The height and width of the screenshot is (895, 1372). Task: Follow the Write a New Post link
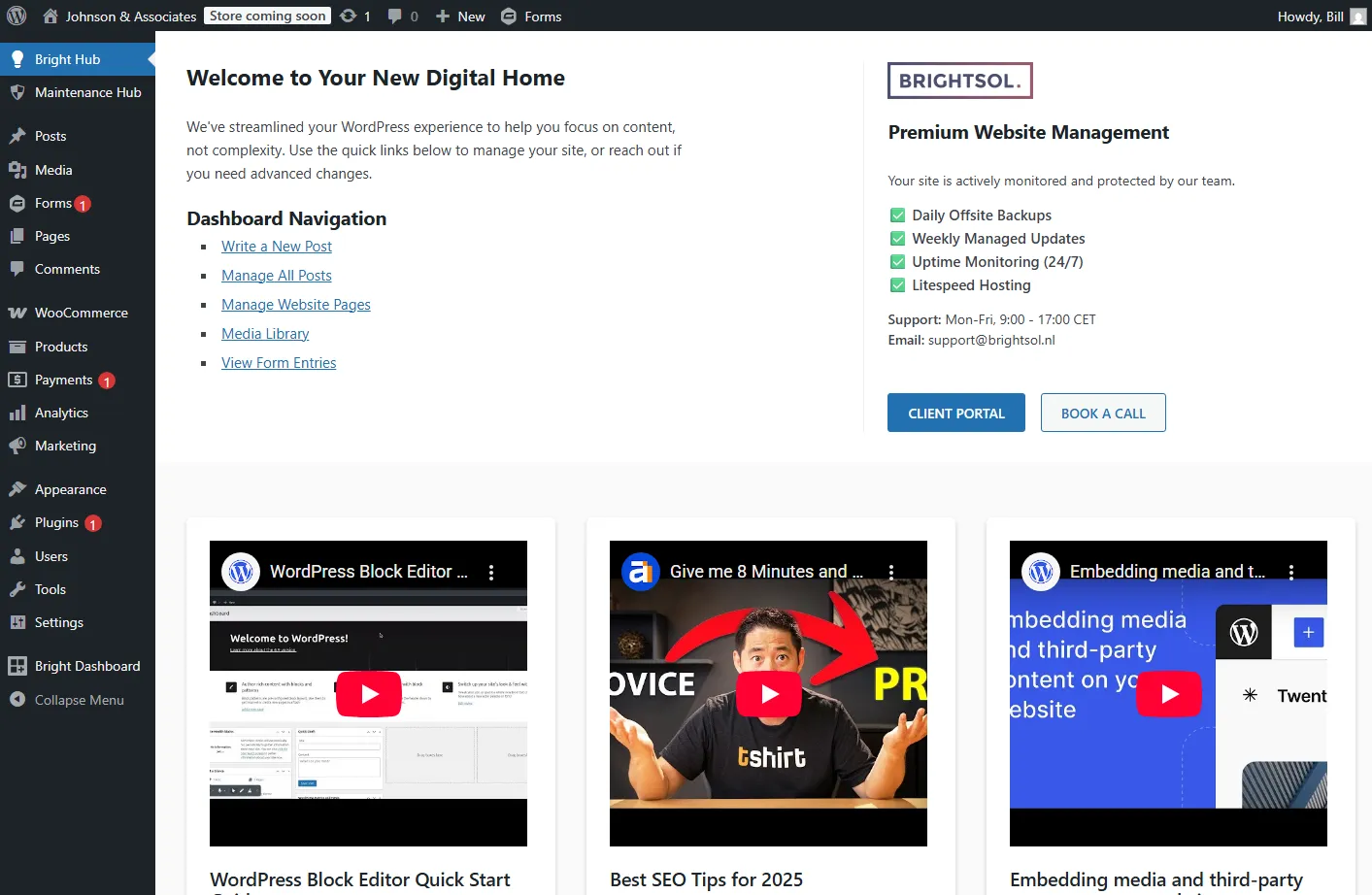coord(277,247)
